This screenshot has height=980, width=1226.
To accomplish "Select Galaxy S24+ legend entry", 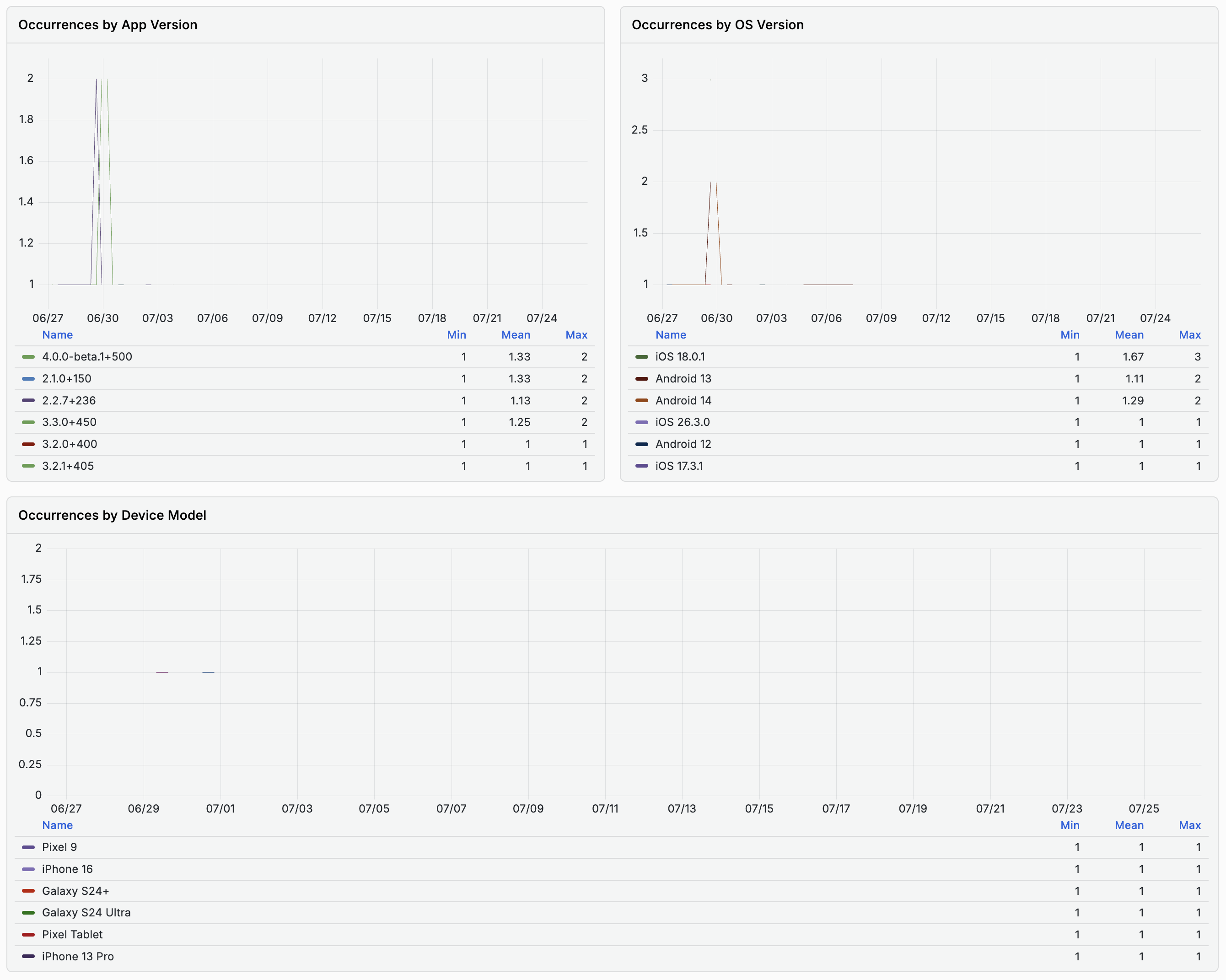I will coord(75,891).
